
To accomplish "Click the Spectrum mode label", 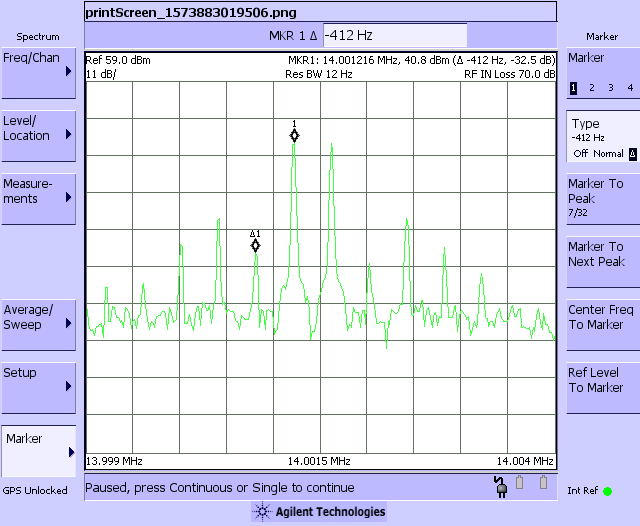I will pos(38,37).
